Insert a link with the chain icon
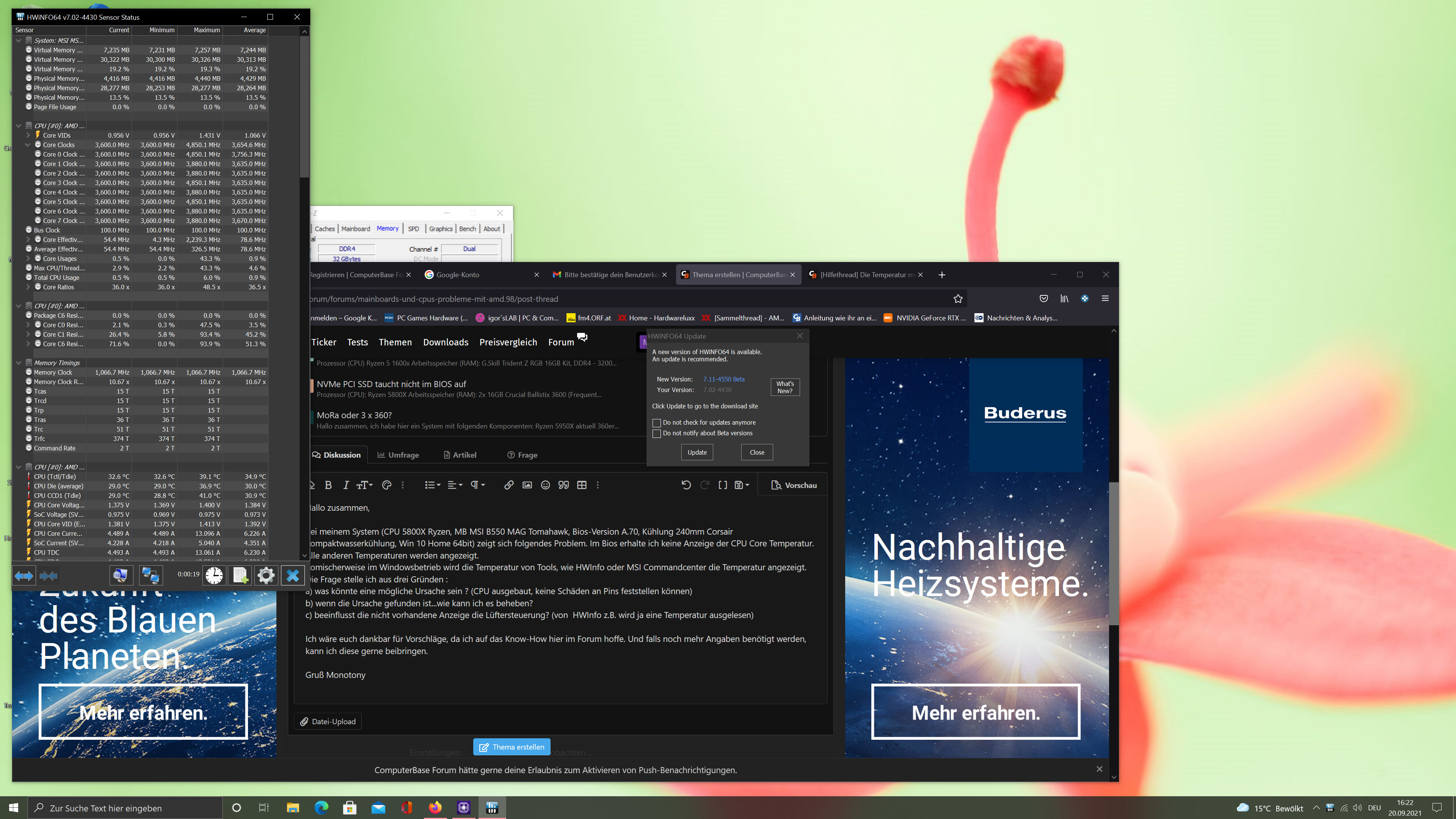Viewport: 1456px width, 819px height. click(509, 485)
